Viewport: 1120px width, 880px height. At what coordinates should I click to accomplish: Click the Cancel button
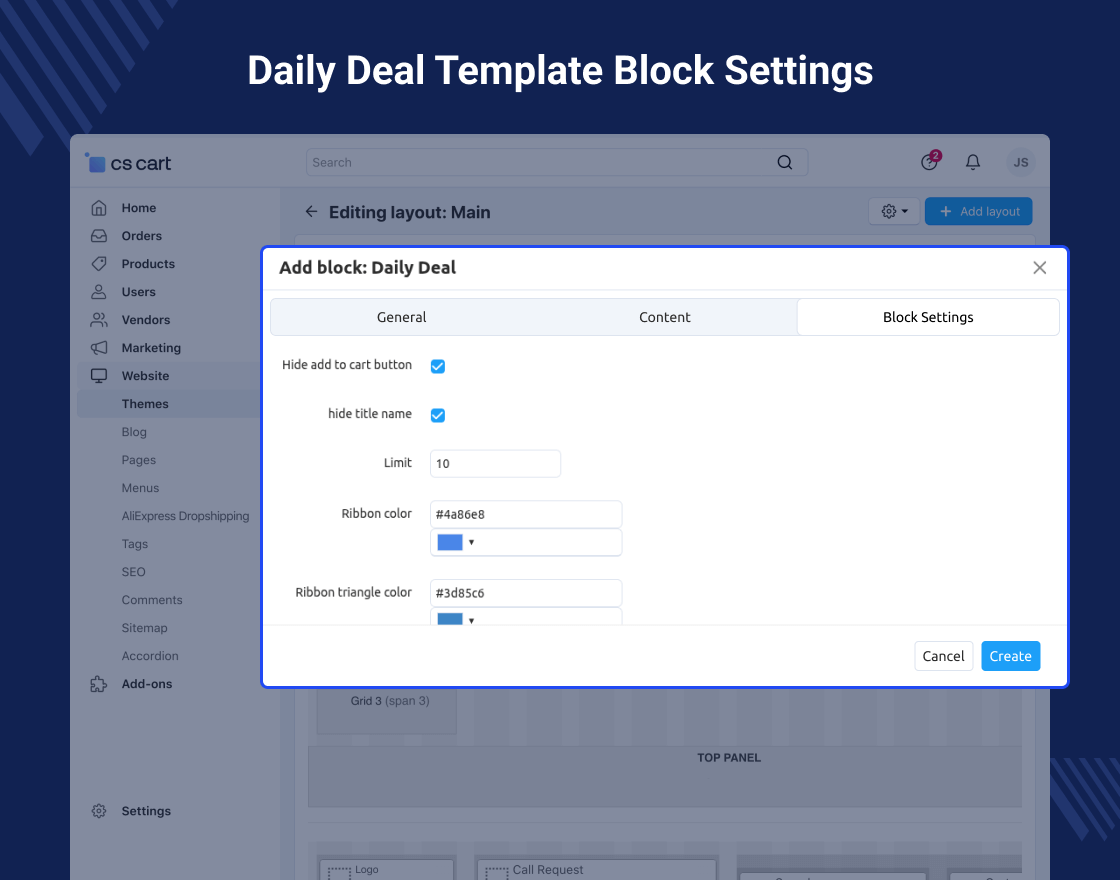[943, 656]
